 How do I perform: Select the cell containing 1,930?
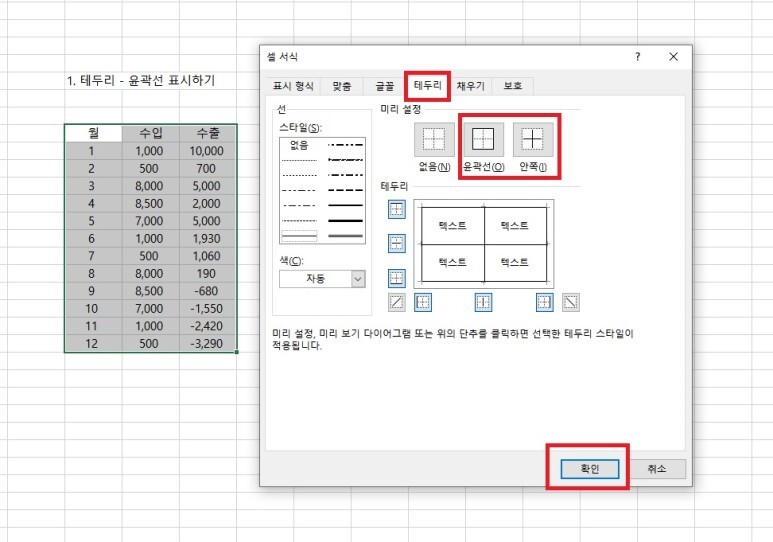[208, 239]
